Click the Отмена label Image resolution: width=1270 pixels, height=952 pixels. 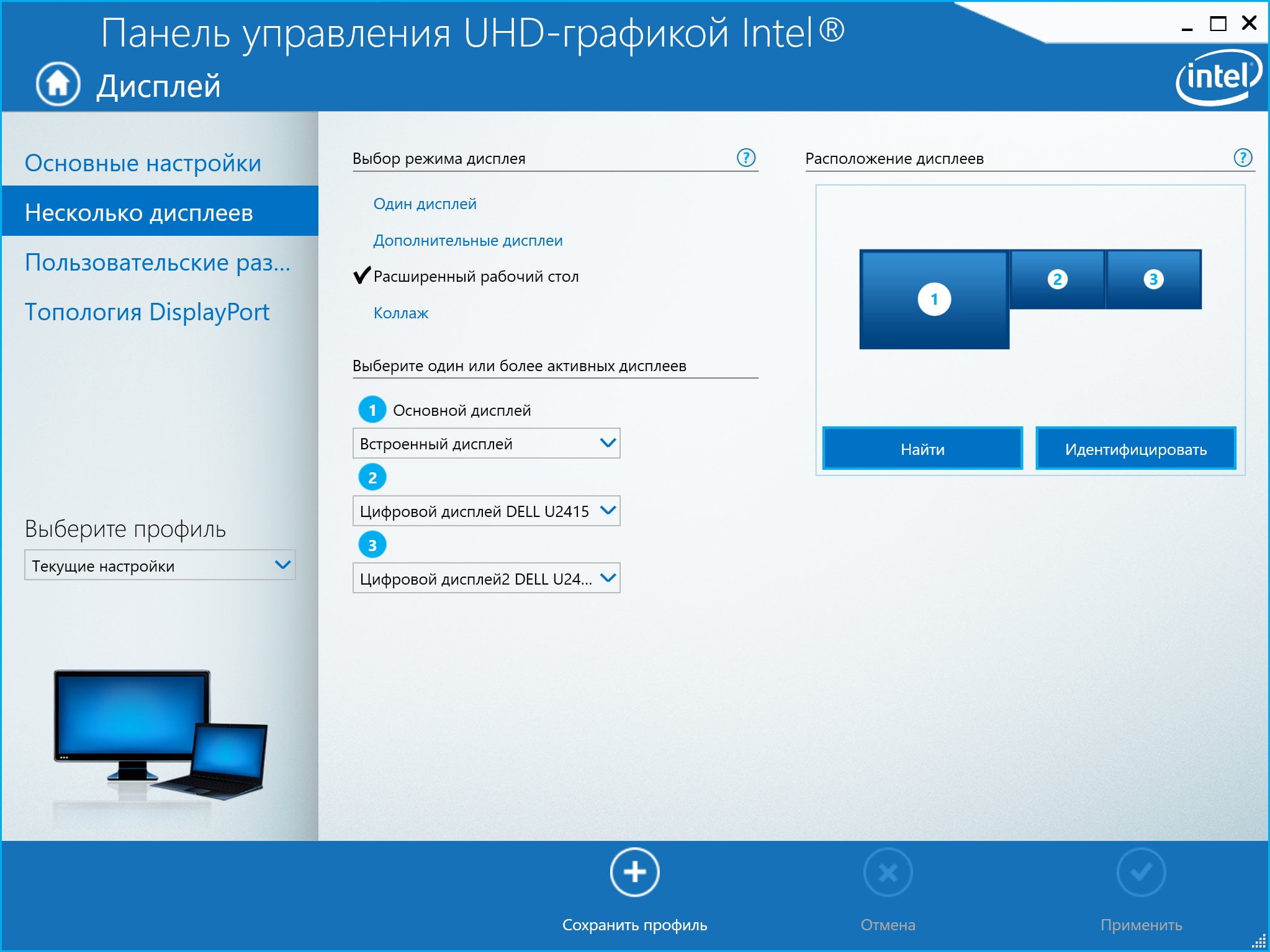pyautogui.click(x=888, y=925)
